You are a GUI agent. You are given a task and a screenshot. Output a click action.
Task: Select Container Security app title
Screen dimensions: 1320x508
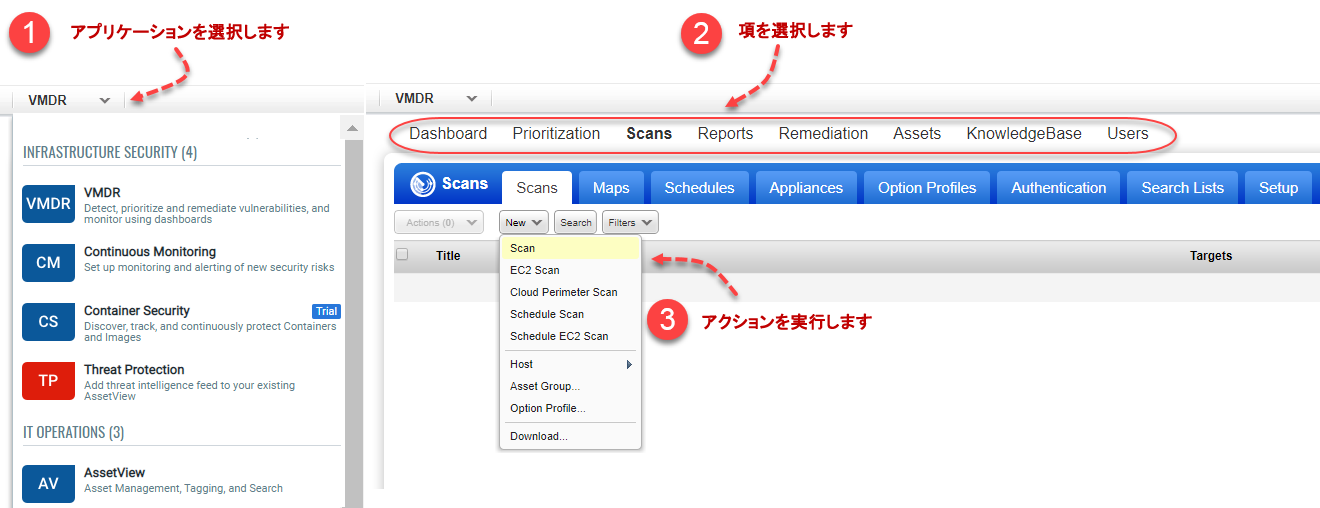137,311
